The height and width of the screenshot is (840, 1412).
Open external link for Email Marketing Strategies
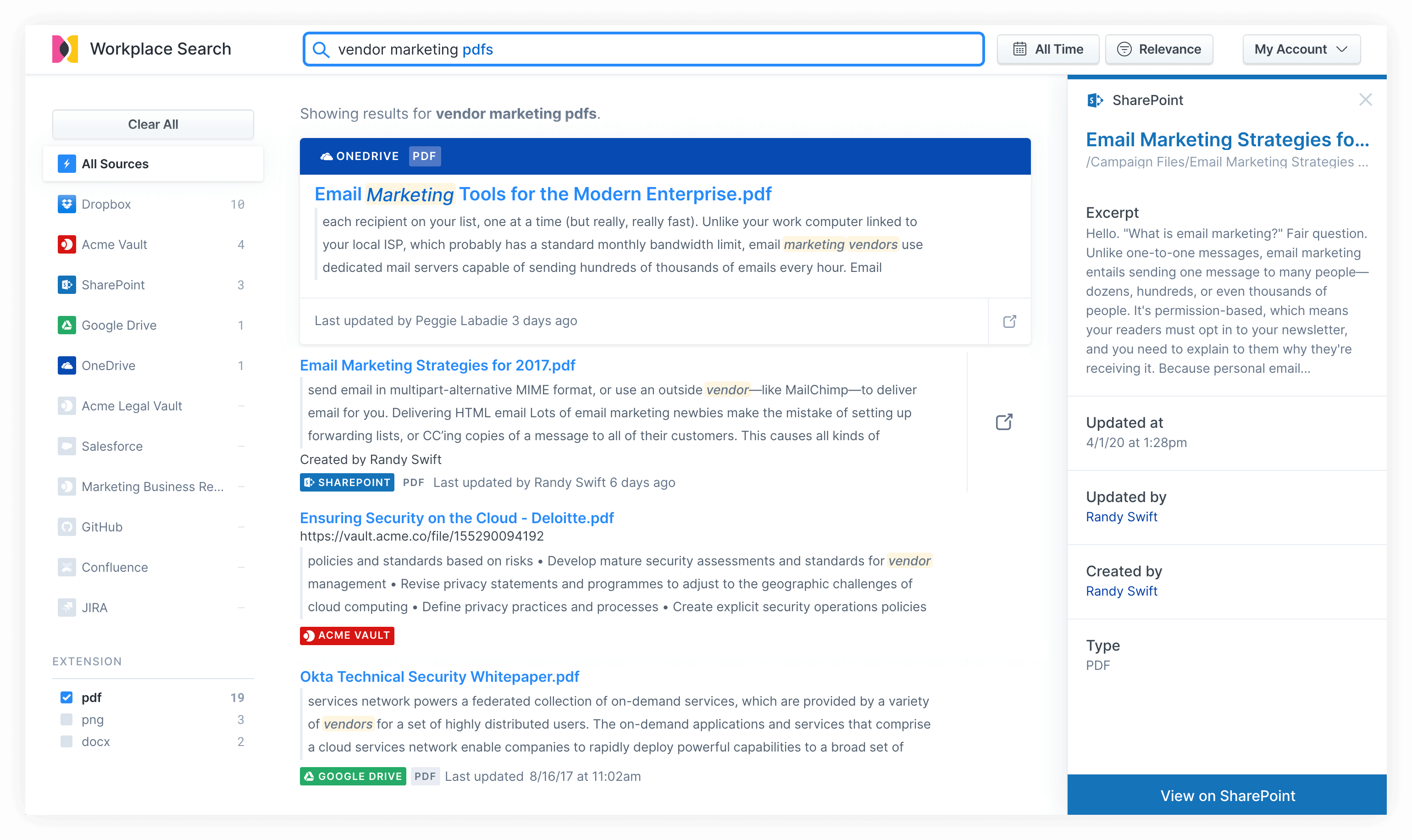(x=1007, y=421)
